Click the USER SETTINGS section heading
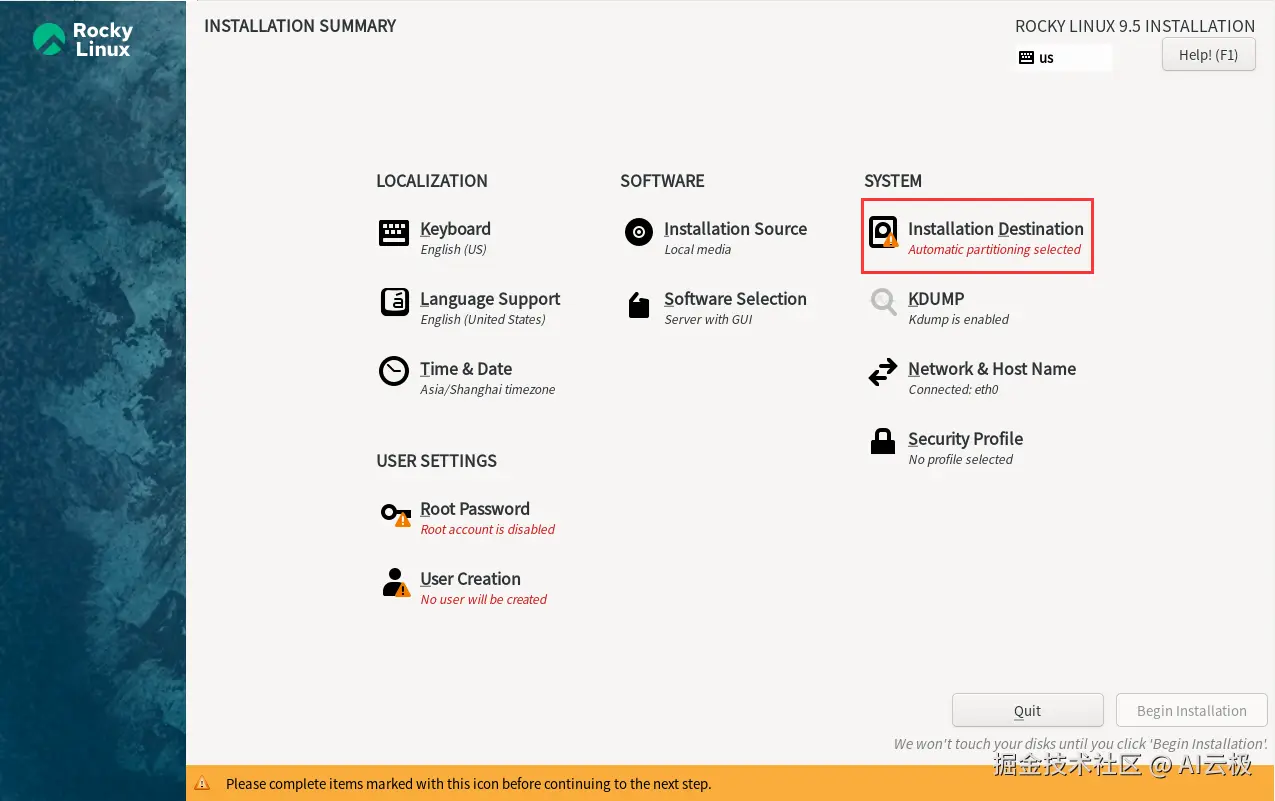This screenshot has width=1275, height=801. coord(436,461)
